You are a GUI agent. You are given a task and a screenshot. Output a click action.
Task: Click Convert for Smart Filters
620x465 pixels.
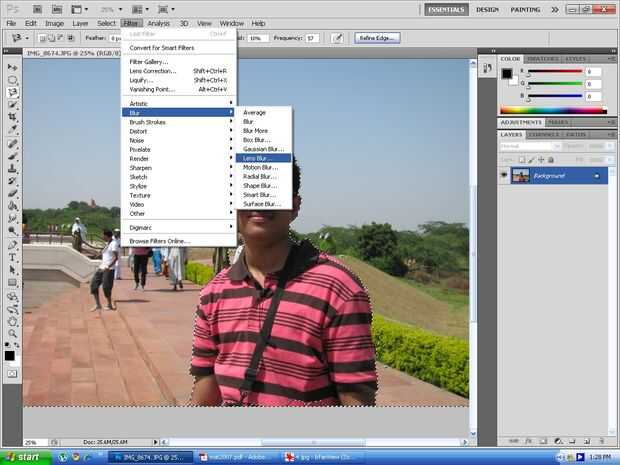point(178,47)
